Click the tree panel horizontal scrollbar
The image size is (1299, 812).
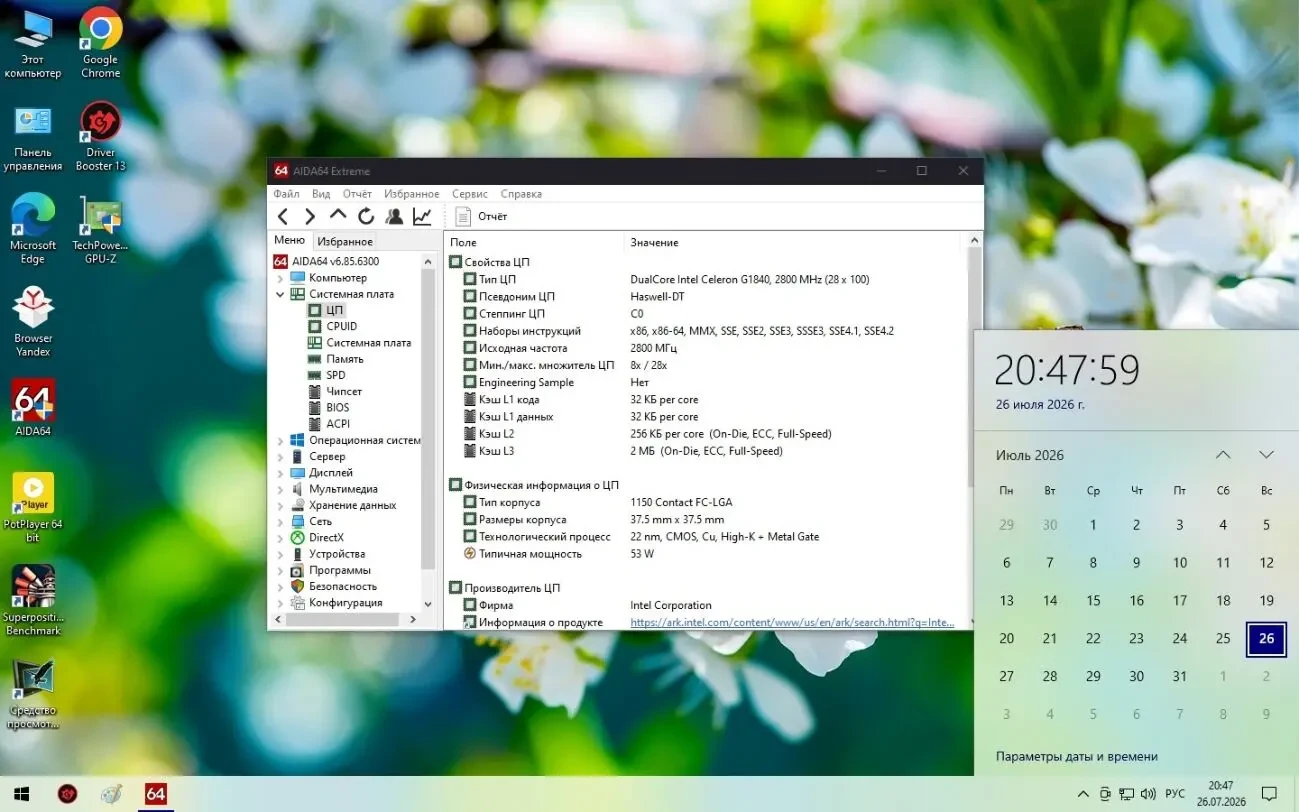tap(344, 620)
